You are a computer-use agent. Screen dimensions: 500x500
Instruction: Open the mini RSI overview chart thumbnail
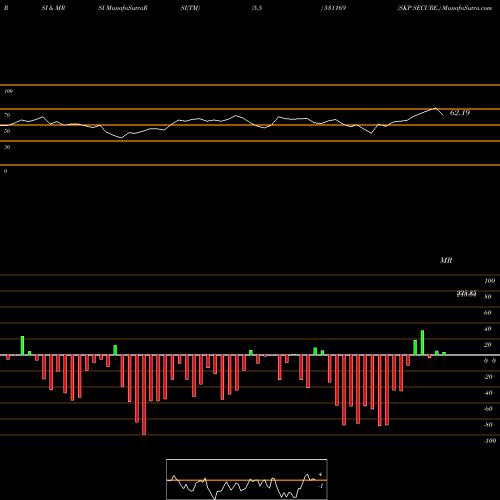coord(247,479)
